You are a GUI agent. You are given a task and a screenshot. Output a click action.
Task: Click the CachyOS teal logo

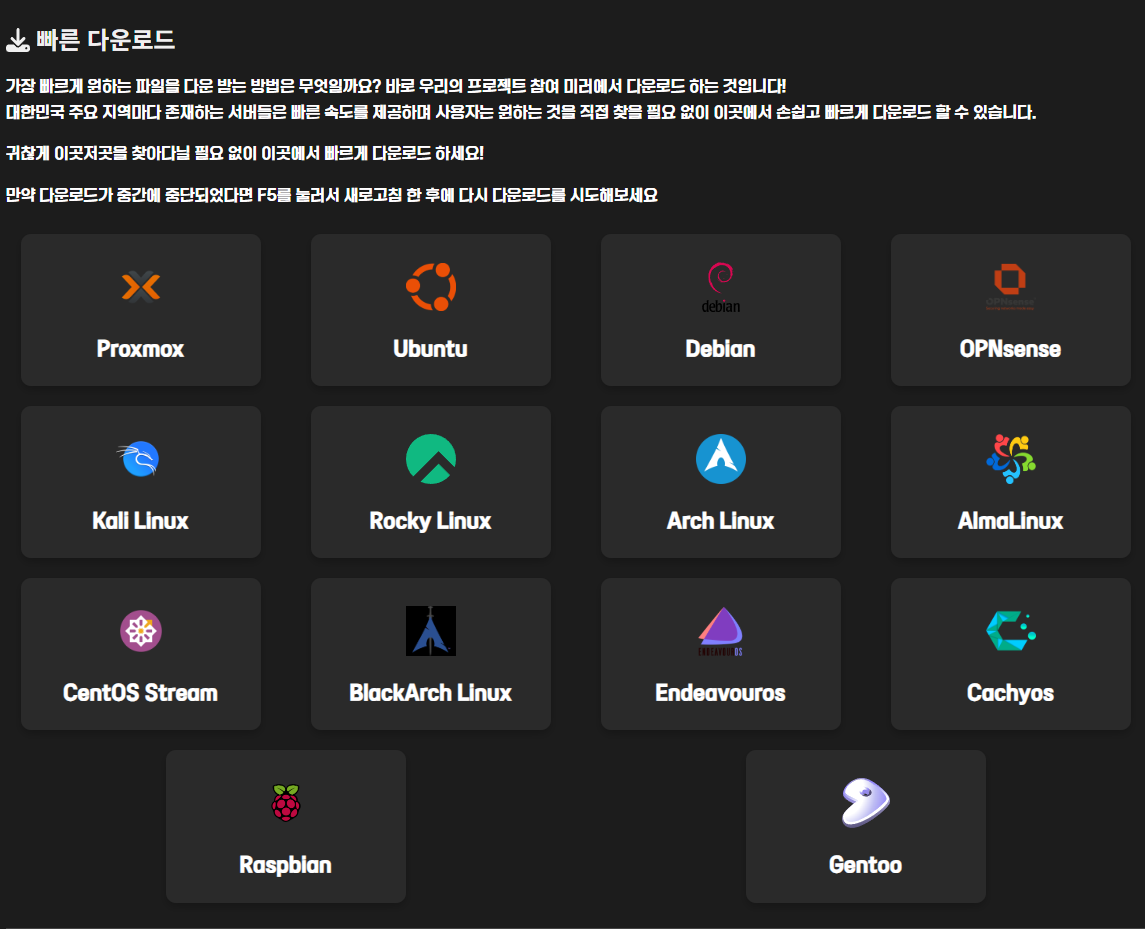[x=1011, y=631]
